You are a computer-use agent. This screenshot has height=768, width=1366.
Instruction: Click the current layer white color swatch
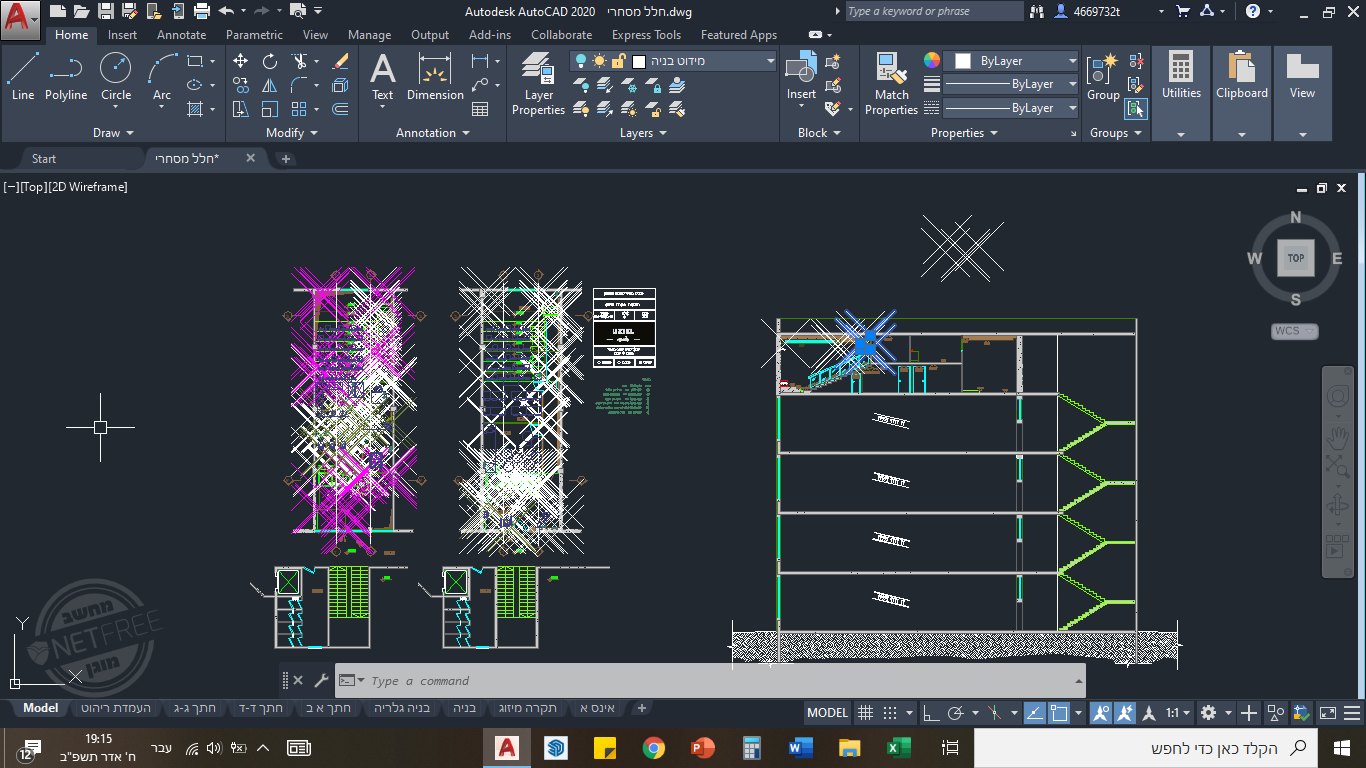639,61
